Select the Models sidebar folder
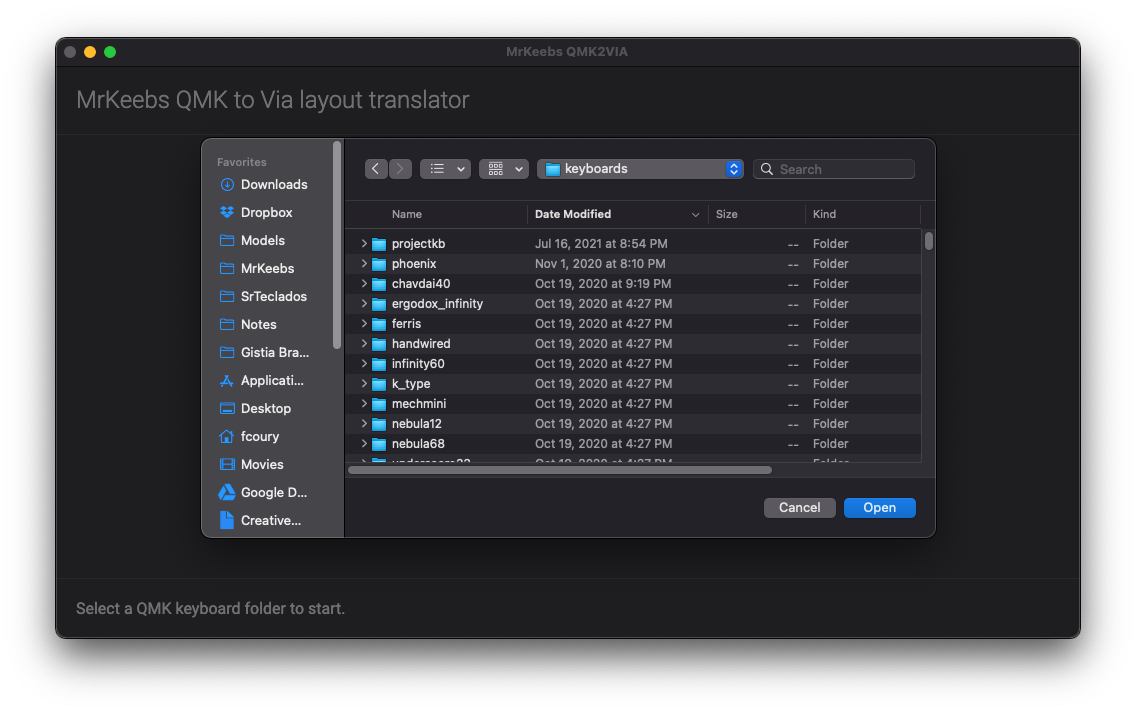 252,240
